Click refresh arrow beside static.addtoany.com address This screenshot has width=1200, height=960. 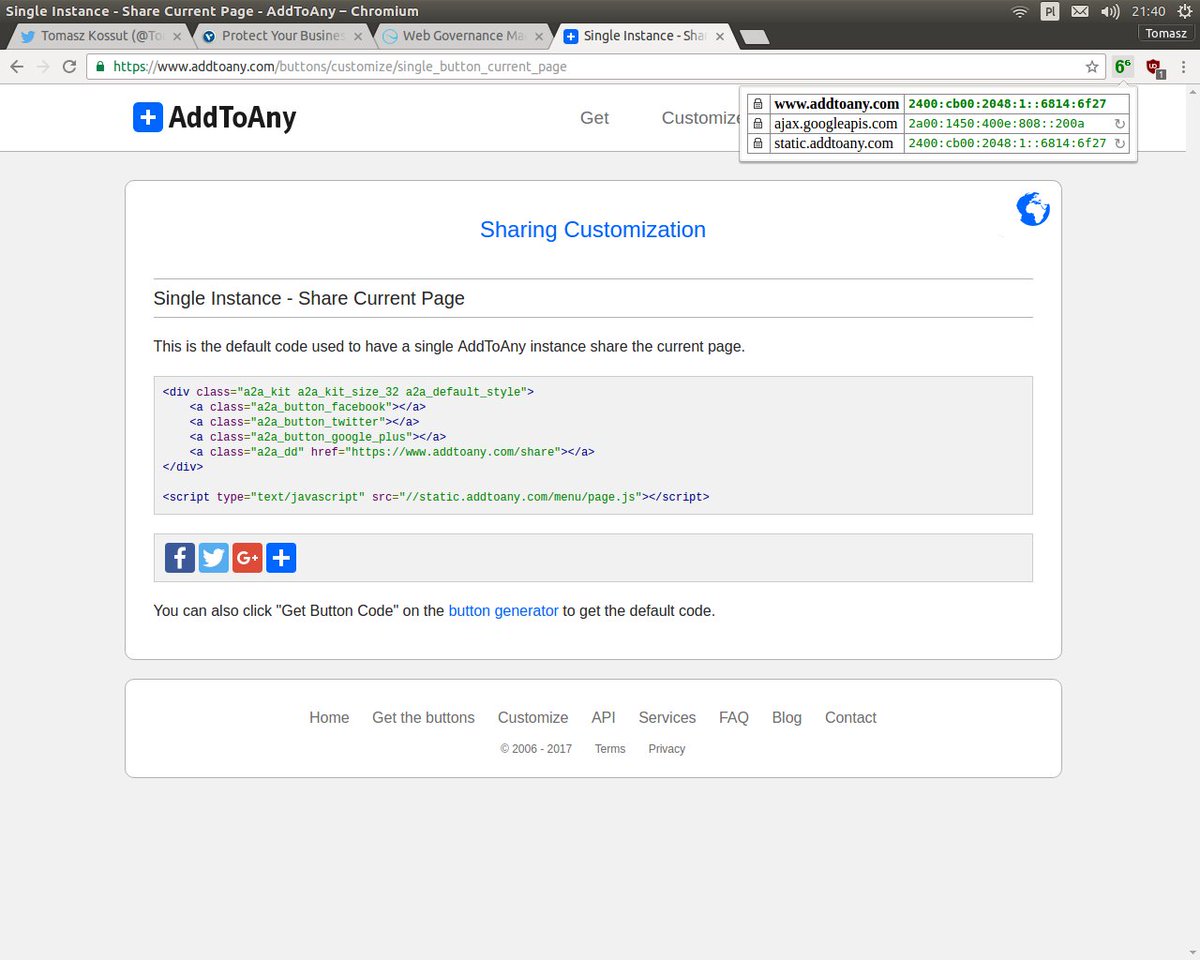[x=1120, y=143]
